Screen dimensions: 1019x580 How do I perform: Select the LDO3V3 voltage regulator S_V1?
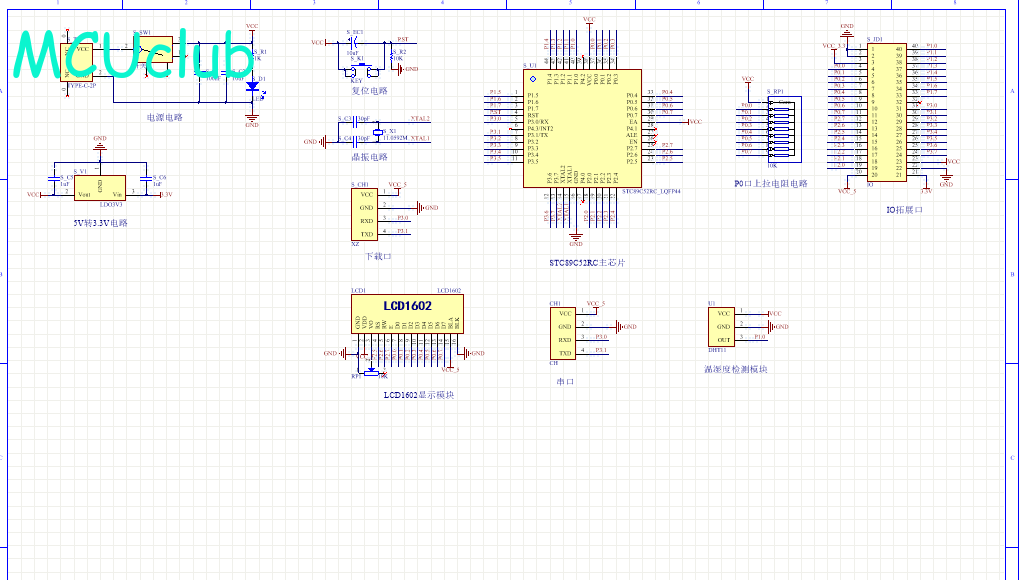tap(99, 188)
